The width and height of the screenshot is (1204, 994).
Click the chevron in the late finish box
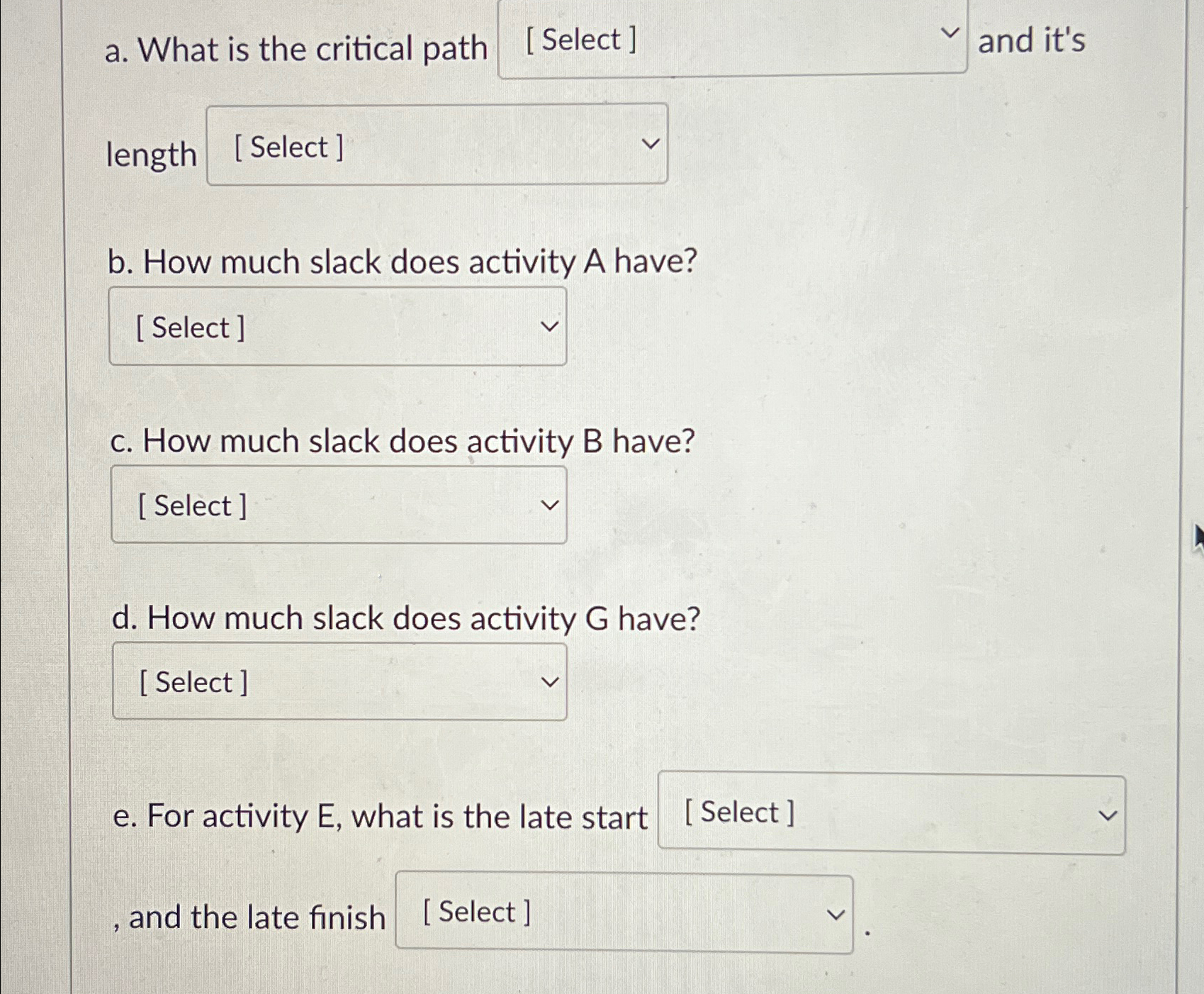coord(835,915)
